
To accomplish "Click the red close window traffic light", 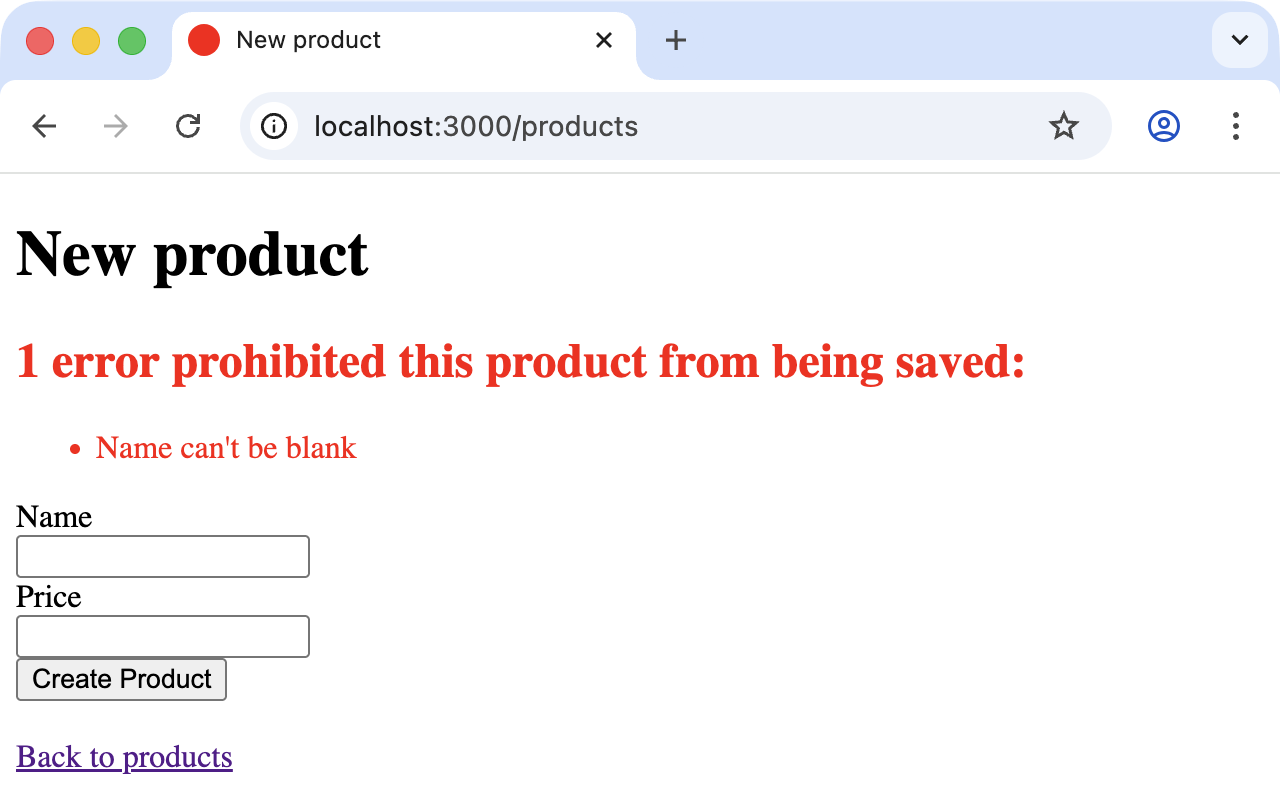I will coord(40,40).
